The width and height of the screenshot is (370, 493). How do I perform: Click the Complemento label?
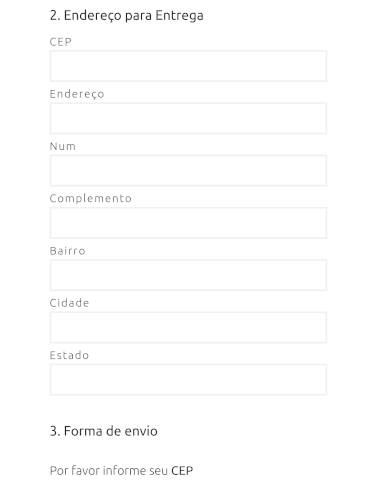pos(91,199)
